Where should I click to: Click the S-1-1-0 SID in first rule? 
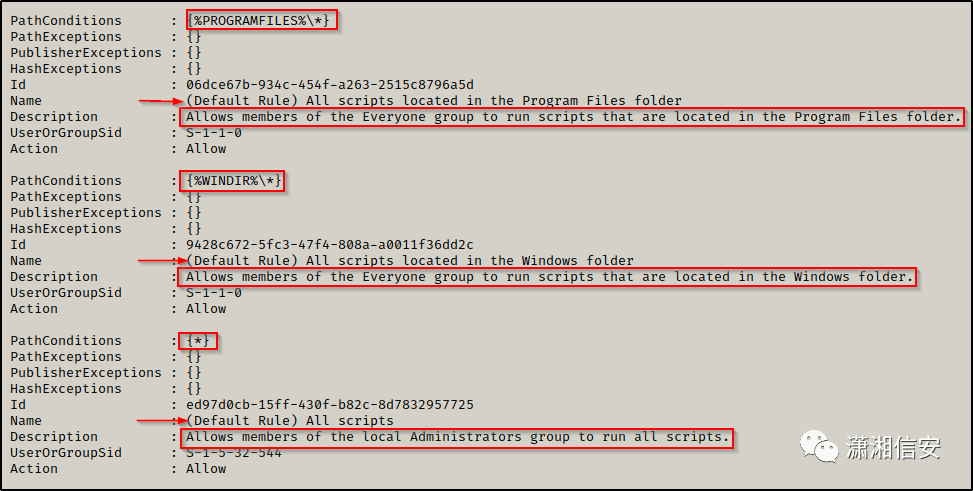[x=214, y=133]
